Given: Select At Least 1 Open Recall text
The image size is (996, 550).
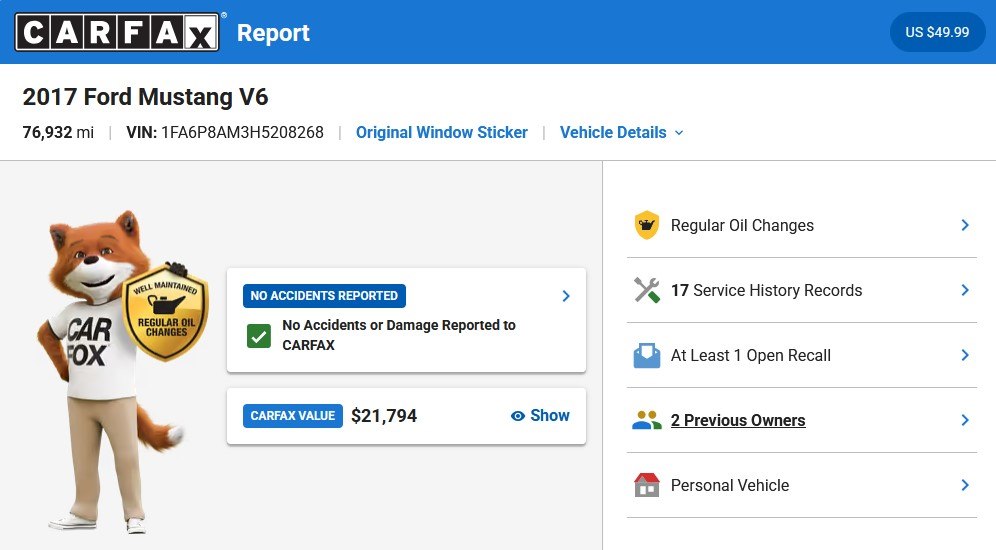Looking at the screenshot, I should pyautogui.click(x=751, y=356).
